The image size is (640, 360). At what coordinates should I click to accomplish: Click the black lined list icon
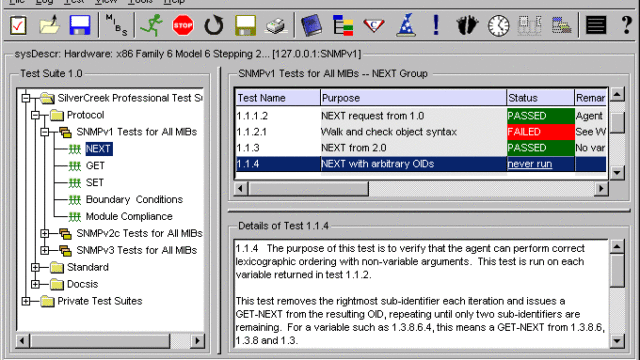coord(596,25)
